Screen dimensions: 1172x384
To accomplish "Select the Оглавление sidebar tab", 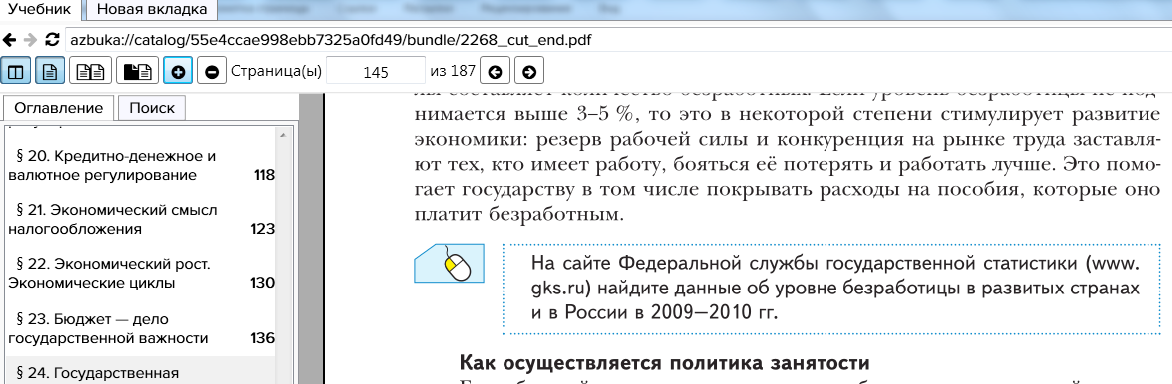I will (59, 108).
